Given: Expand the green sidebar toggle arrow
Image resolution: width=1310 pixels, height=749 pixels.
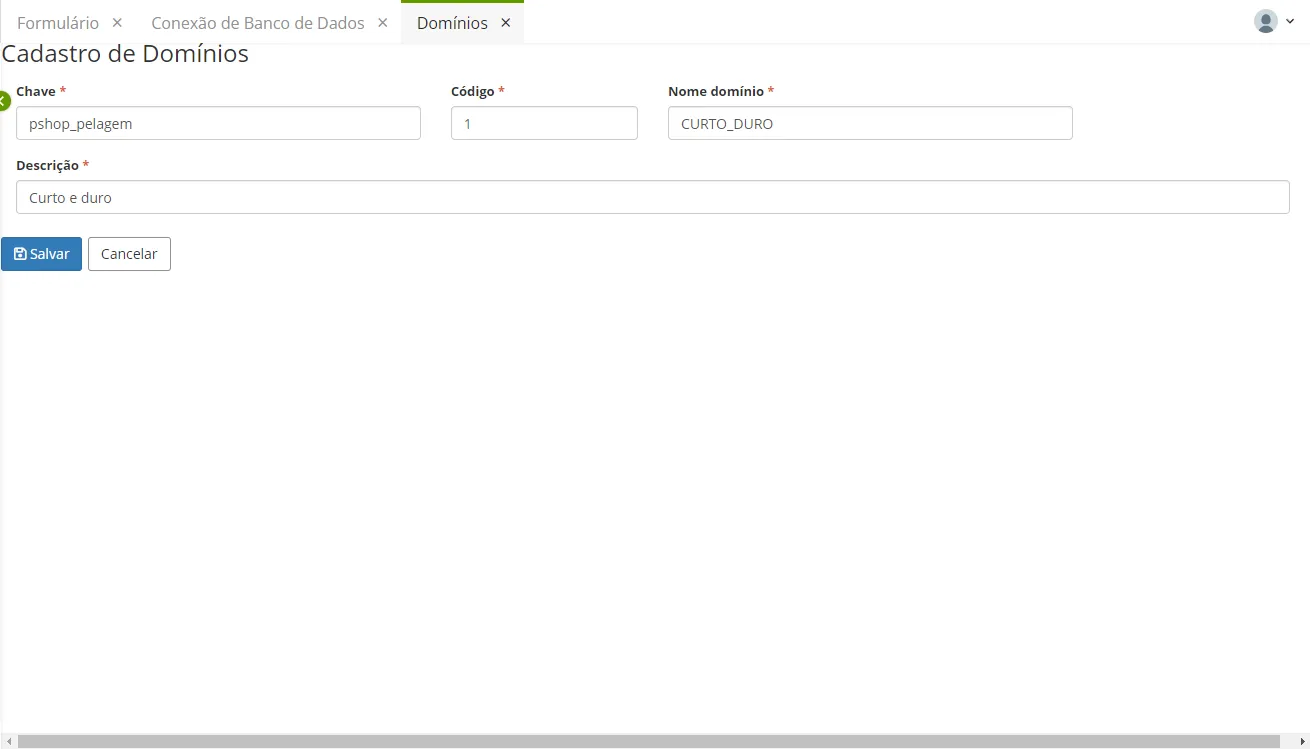Looking at the screenshot, I should point(3,100).
